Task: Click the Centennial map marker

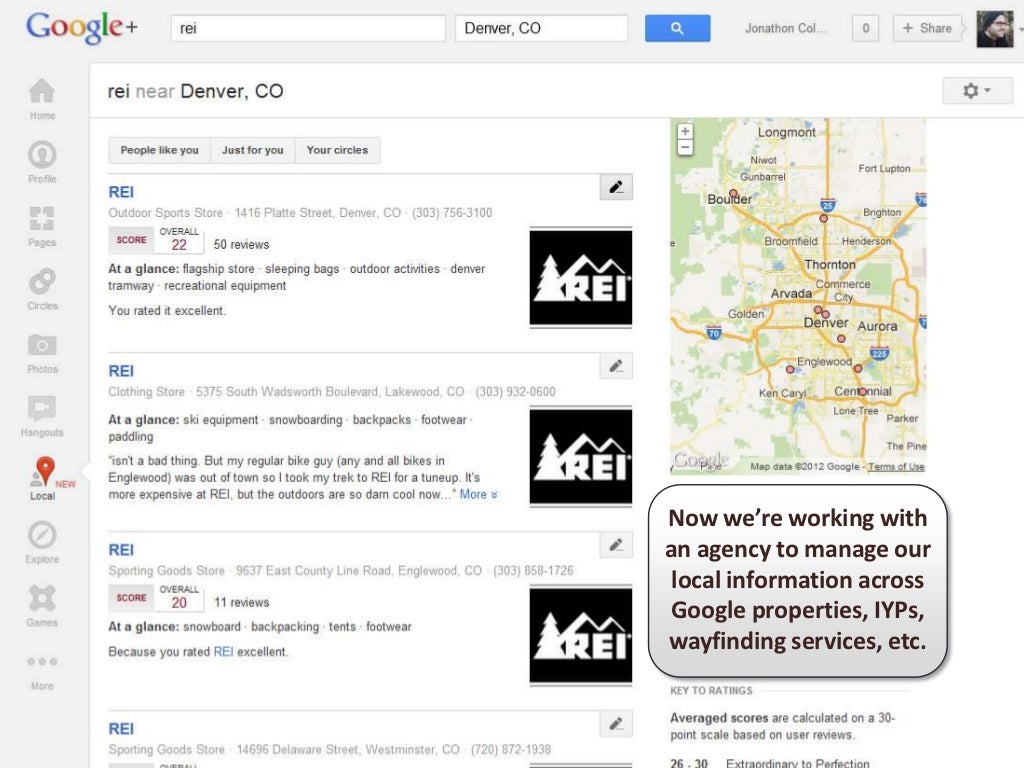Action: pos(862,391)
